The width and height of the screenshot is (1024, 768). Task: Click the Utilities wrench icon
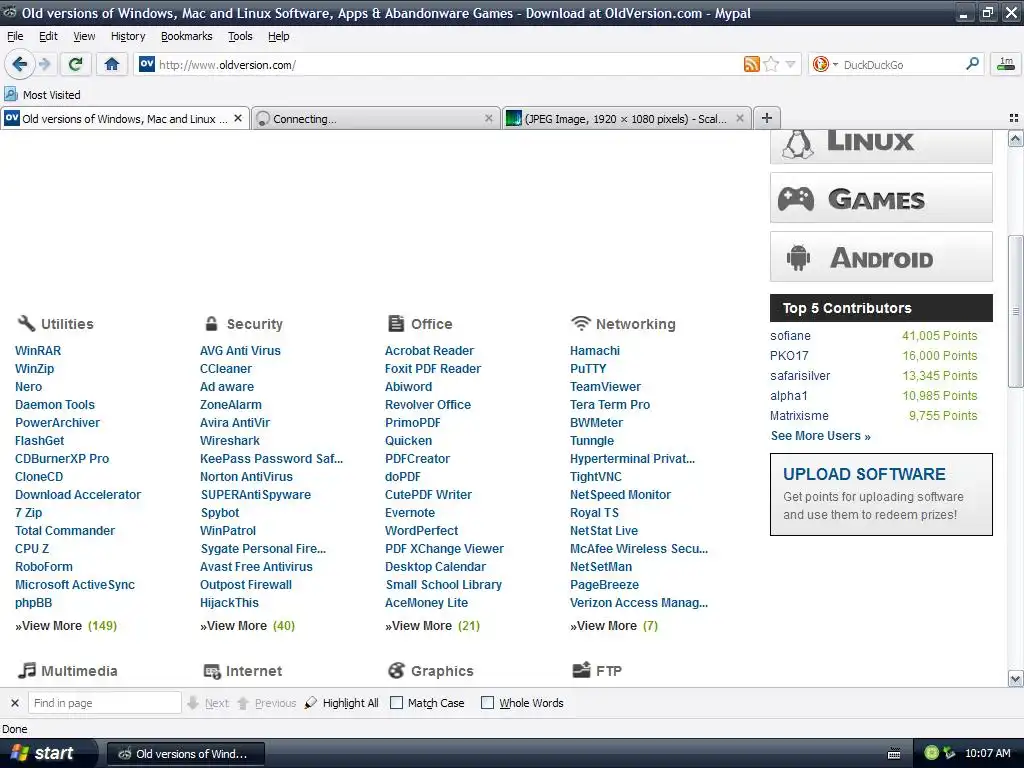26,323
